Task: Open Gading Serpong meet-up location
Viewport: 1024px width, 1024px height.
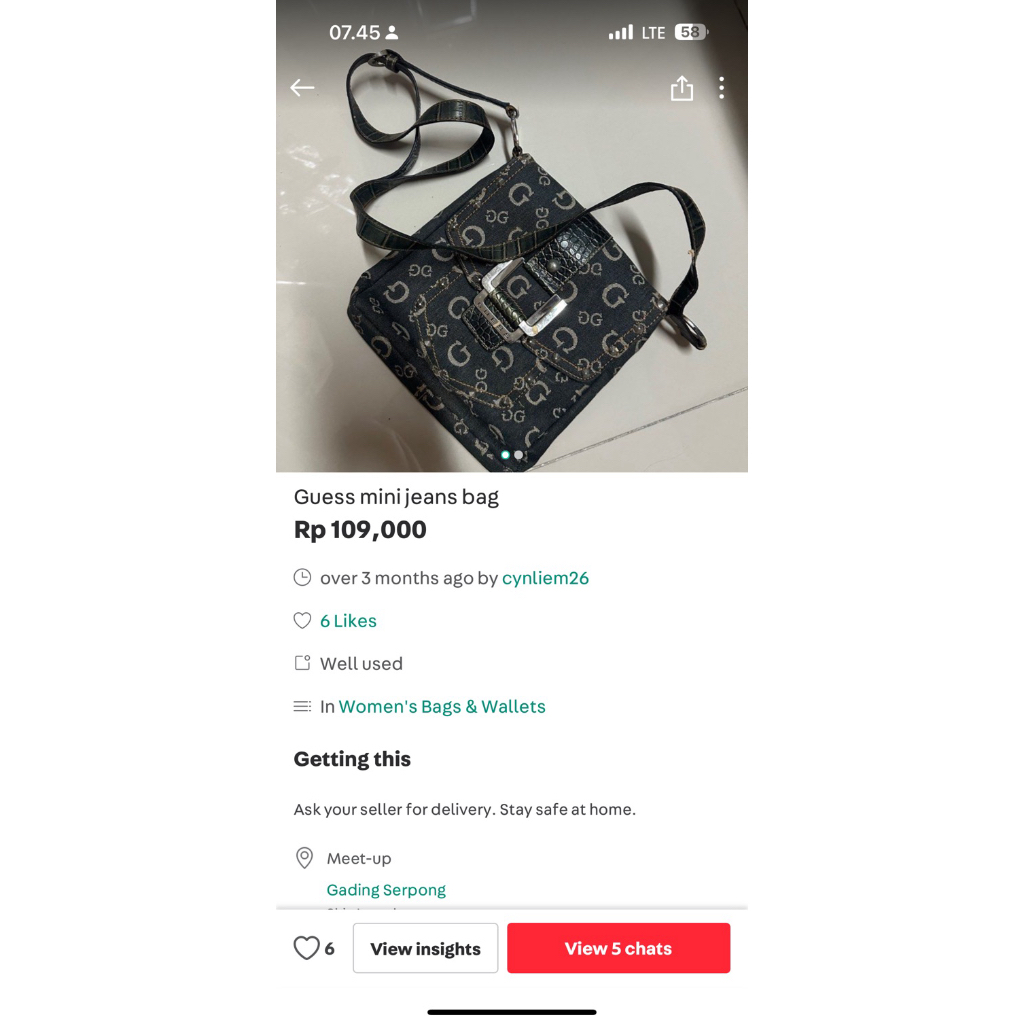Action: [386, 889]
